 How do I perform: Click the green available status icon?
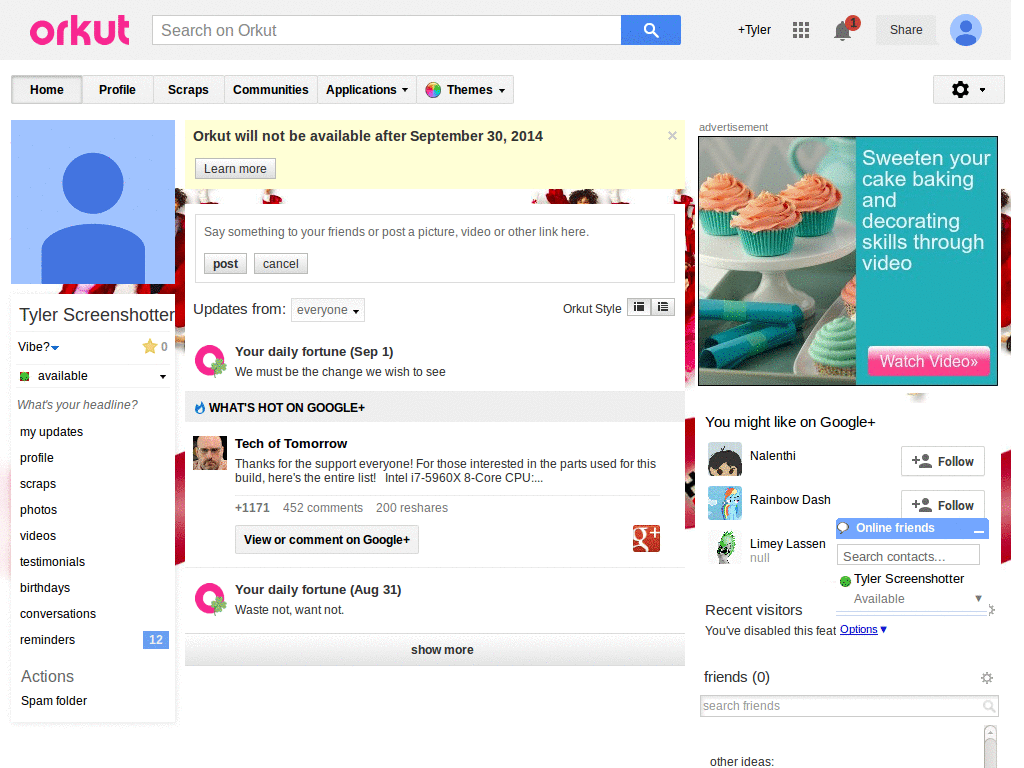click(25, 376)
